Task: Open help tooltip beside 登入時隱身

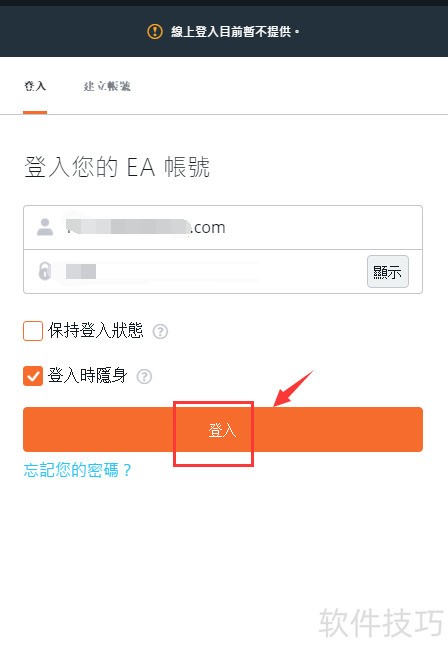Action: (x=144, y=377)
